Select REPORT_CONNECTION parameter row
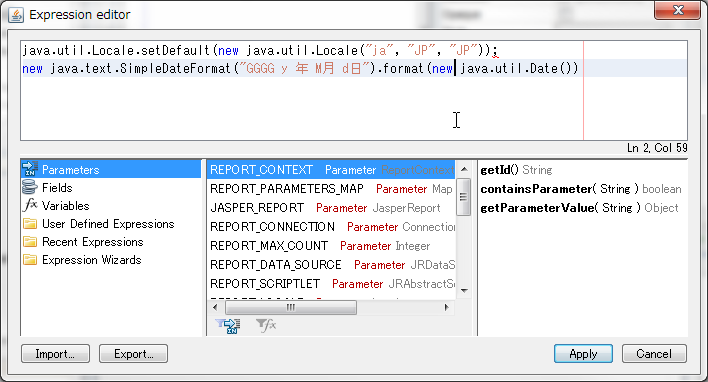The width and height of the screenshot is (708, 382). pyautogui.click(x=331, y=227)
